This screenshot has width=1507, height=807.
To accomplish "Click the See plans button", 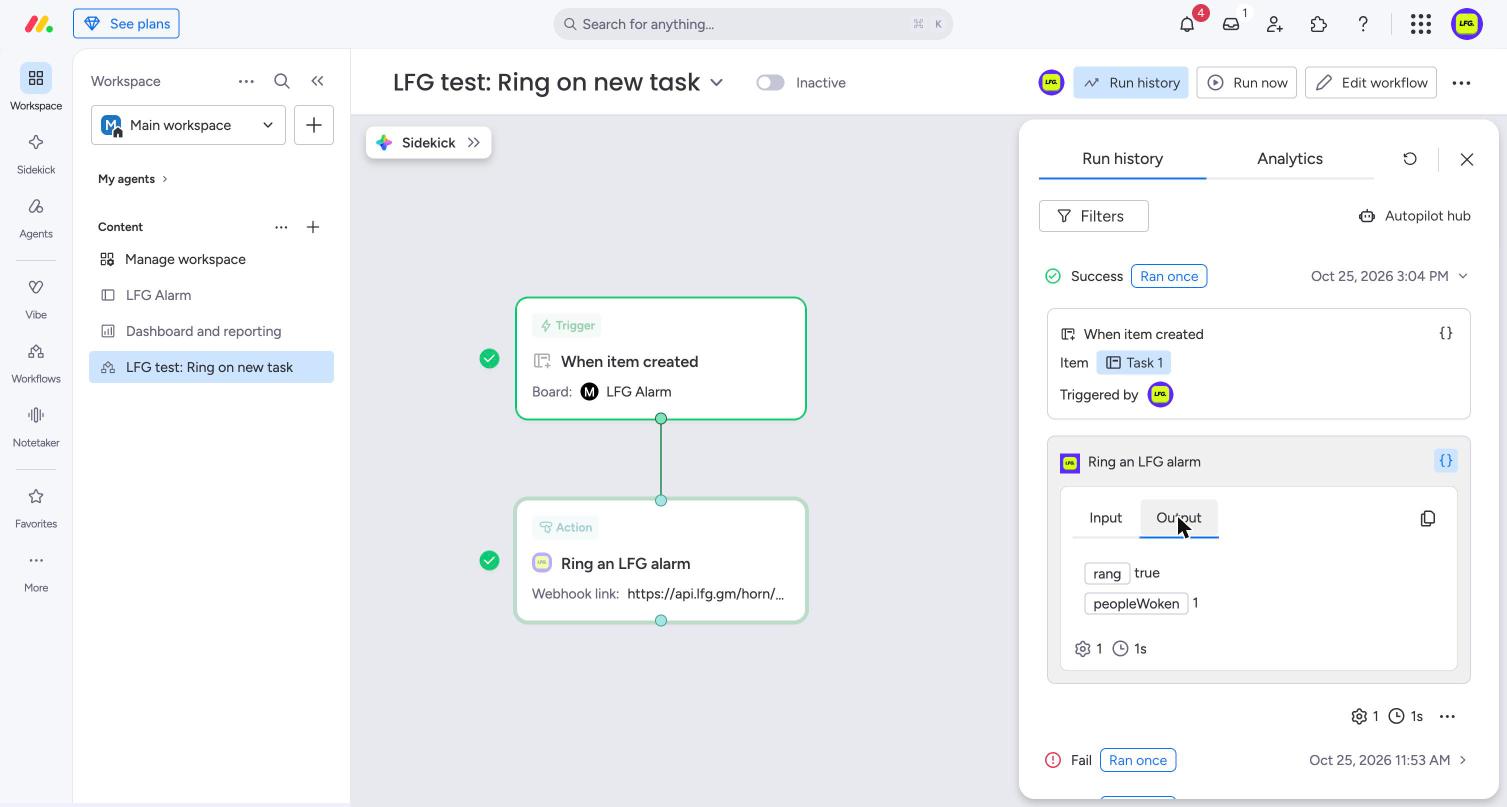I will tap(126, 24).
